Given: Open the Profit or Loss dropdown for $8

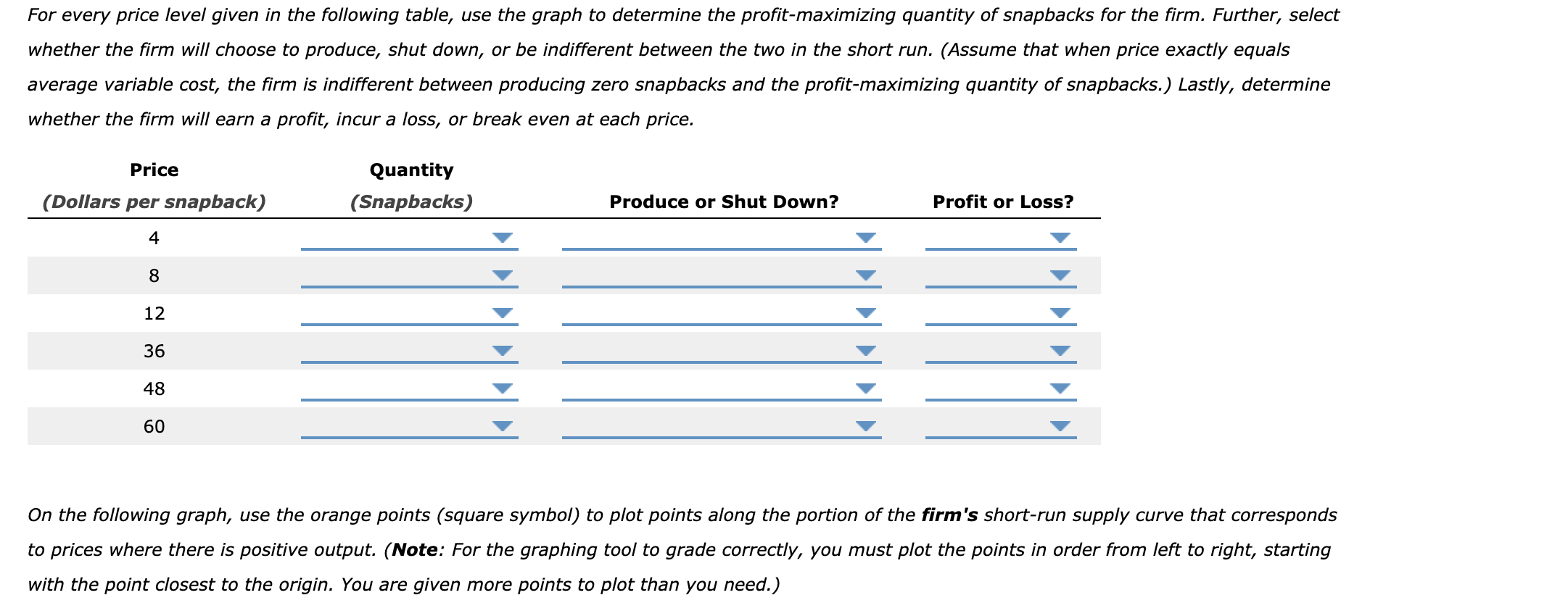Looking at the screenshot, I should click(1060, 274).
